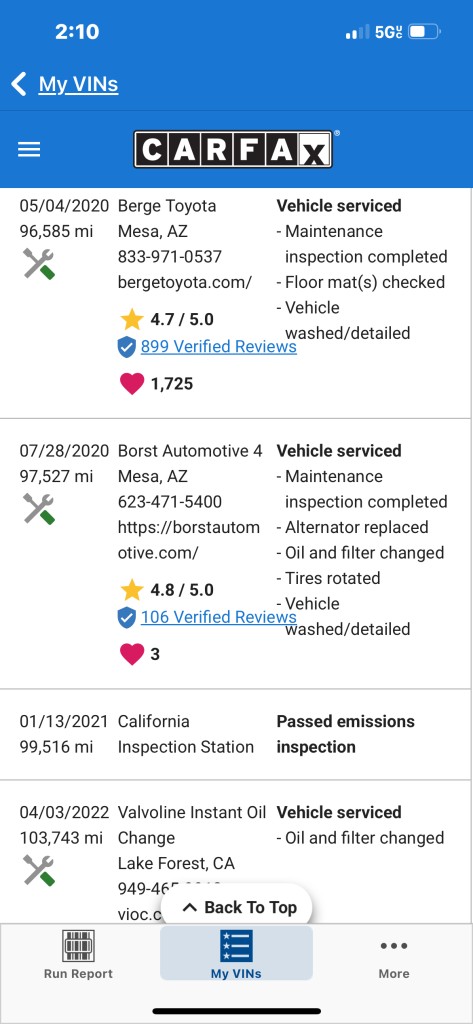The image size is (473, 1024).
Task: Open 106 Verified Reviews link
Action: click(x=219, y=617)
